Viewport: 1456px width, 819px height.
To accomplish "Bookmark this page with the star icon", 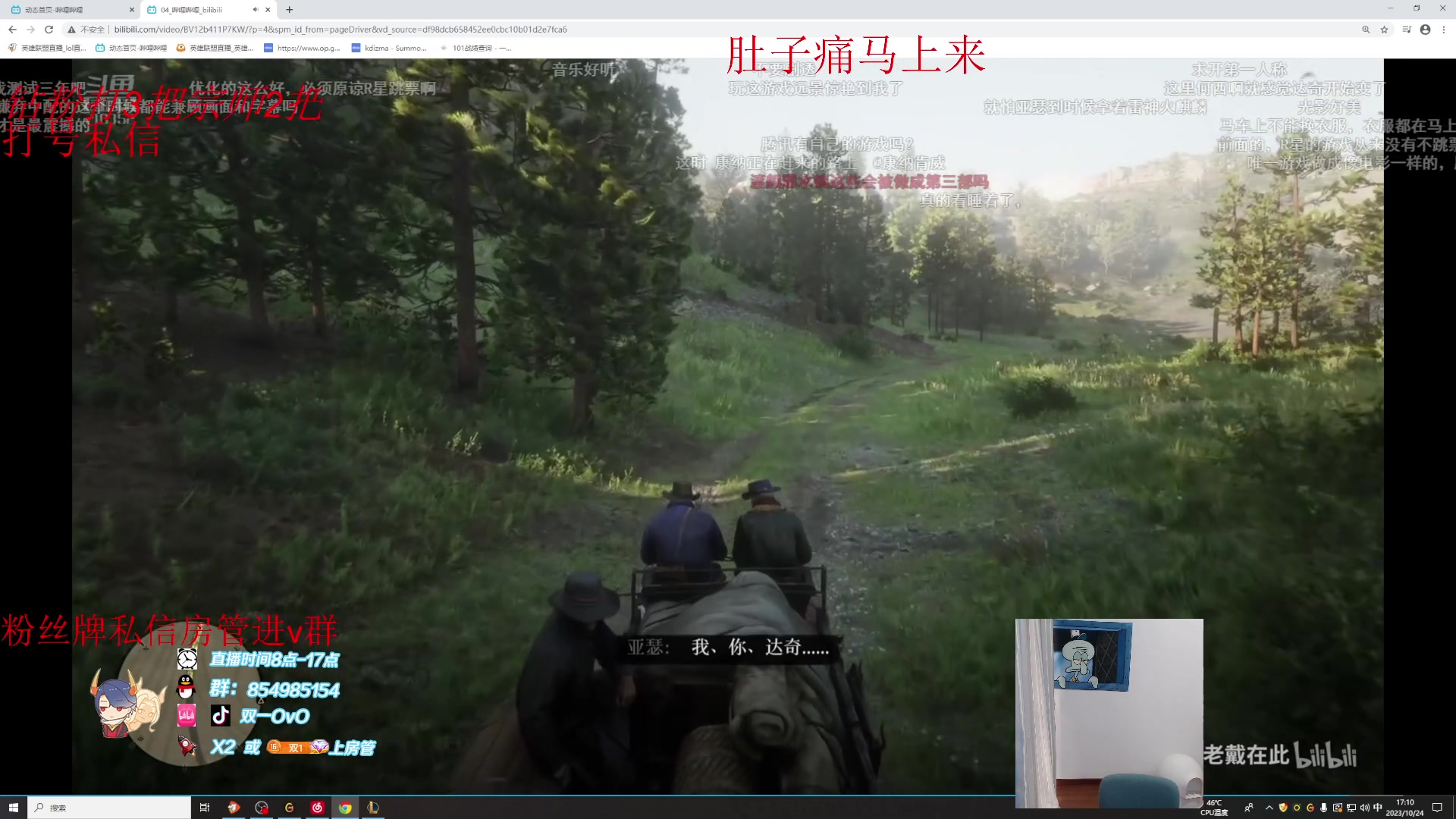I will (x=1385, y=30).
